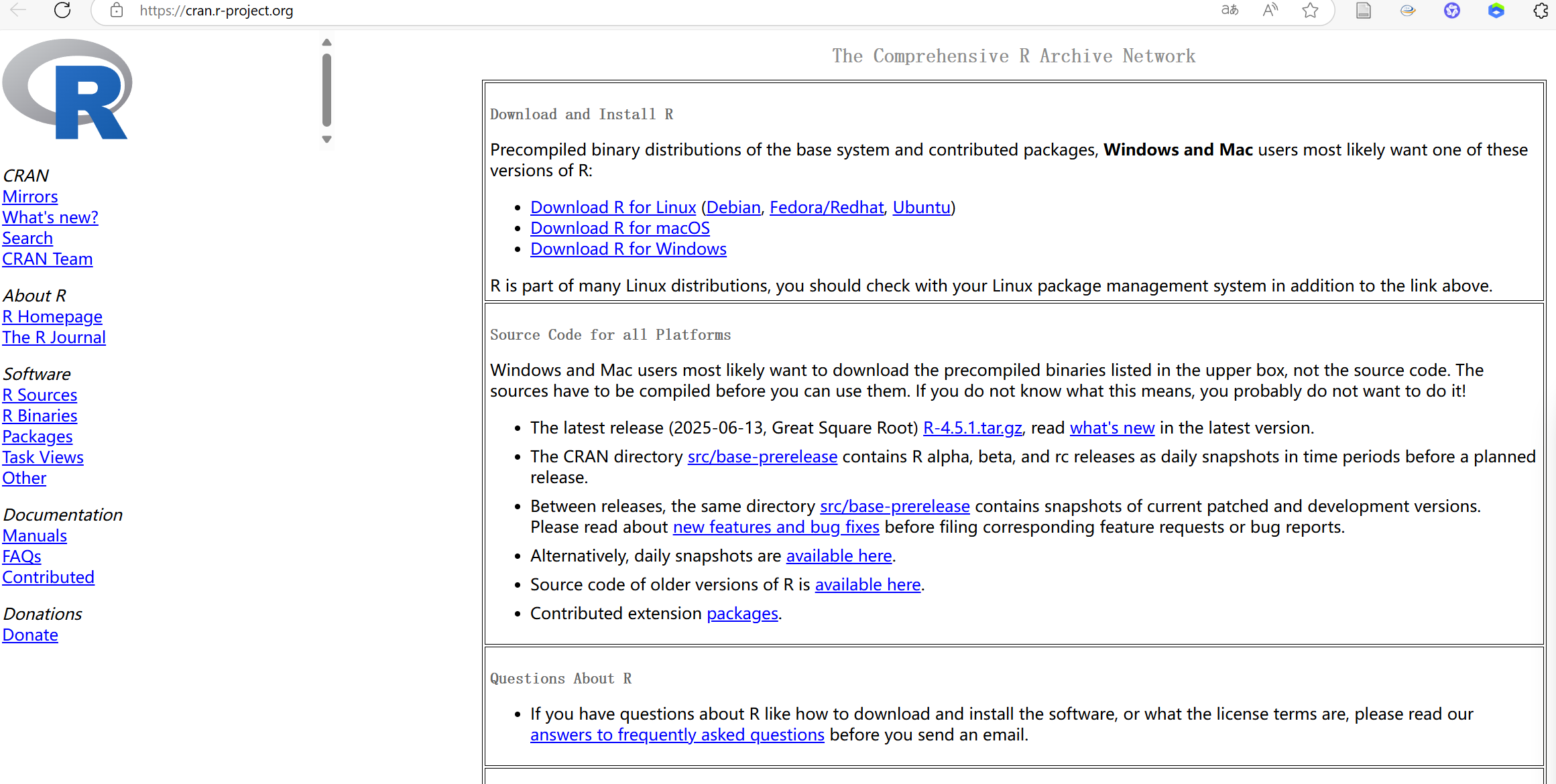Viewport: 1556px width, 784px height.
Task: Click the R logo image
Action: pyautogui.click(x=67, y=89)
